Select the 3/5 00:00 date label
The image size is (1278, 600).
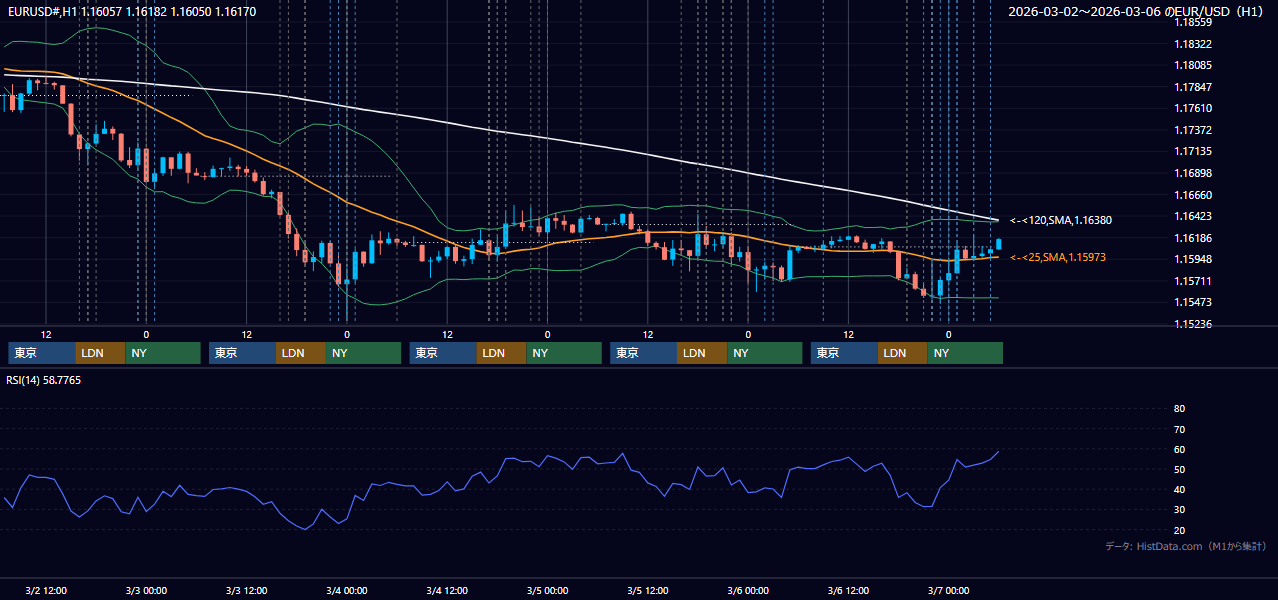[547, 591]
